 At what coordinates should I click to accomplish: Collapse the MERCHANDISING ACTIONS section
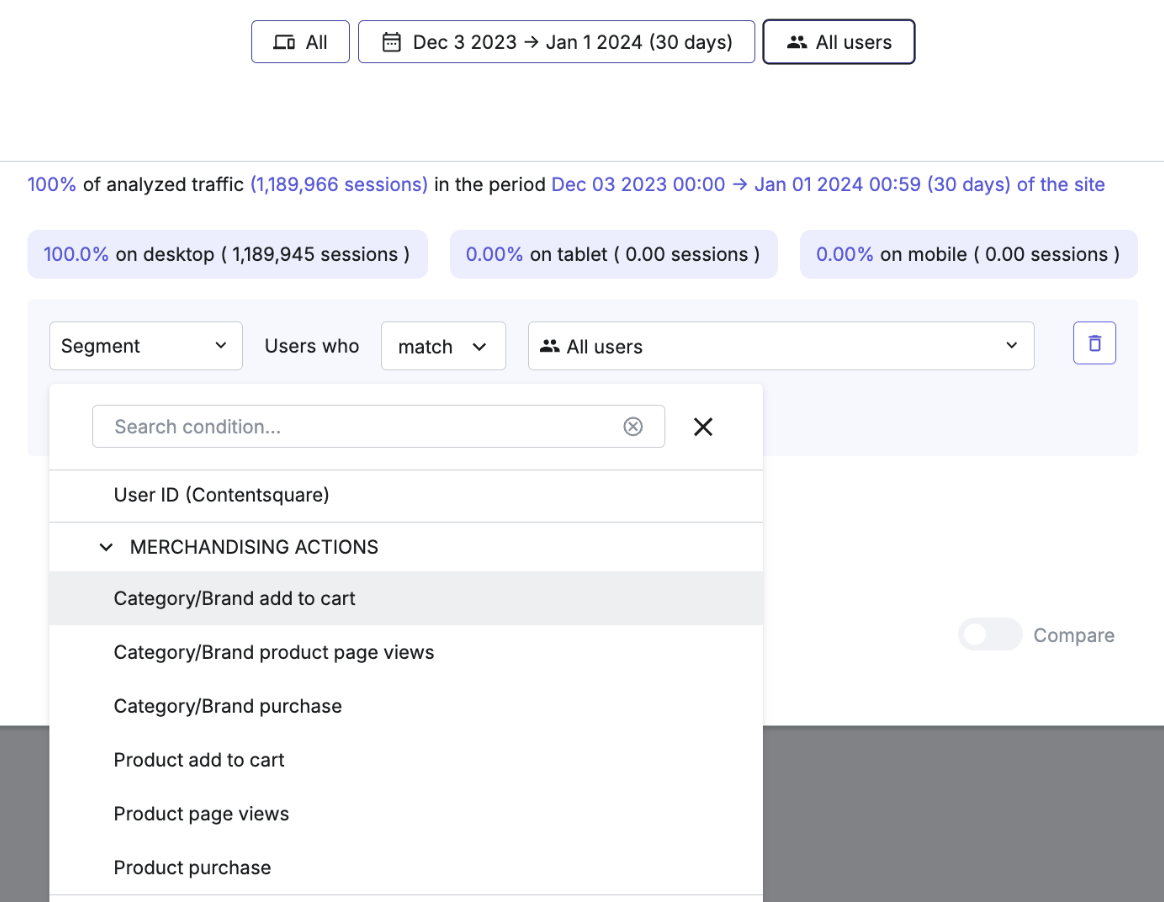pyautogui.click(x=106, y=547)
